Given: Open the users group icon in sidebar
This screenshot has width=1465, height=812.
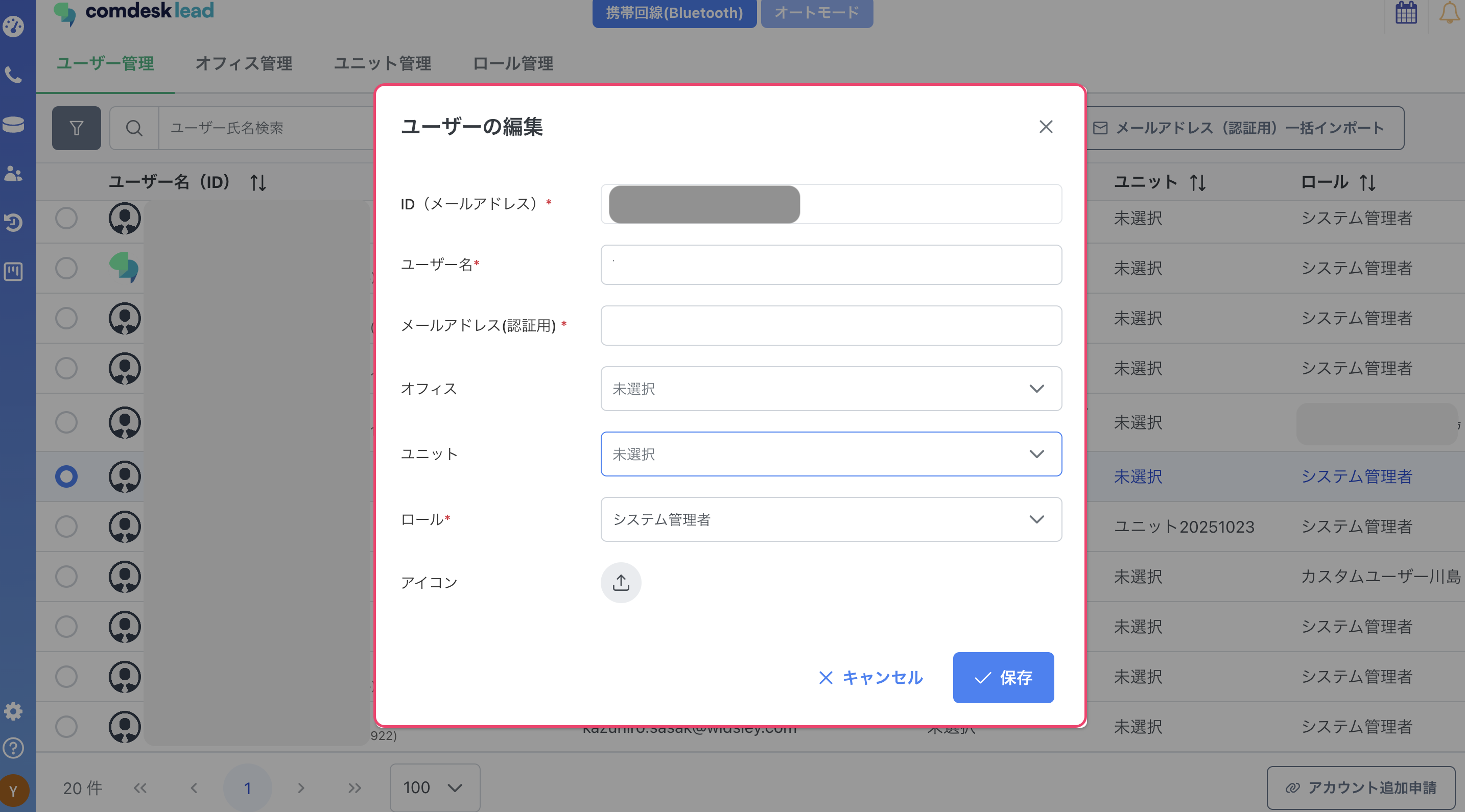Looking at the screenshot, I should click(x=13, y=173).
